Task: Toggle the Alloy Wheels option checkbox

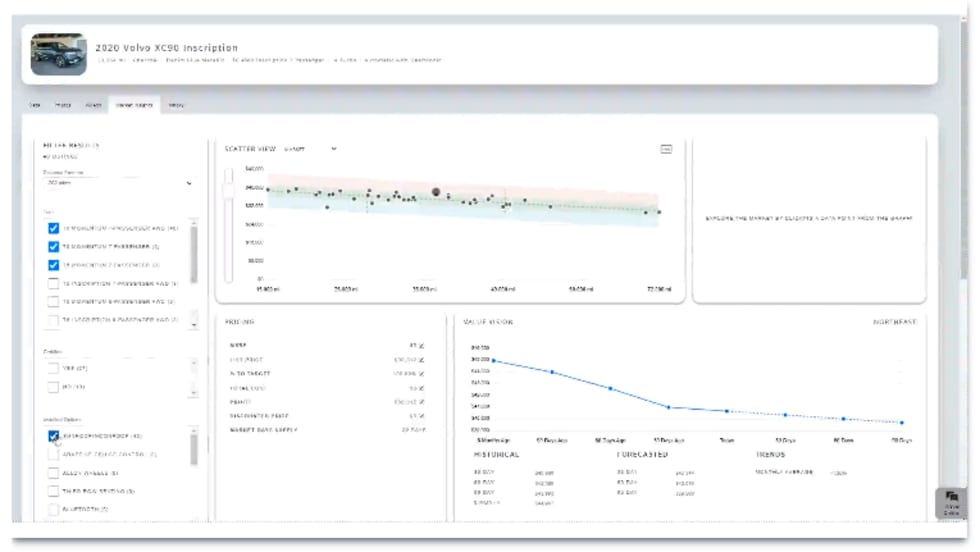Action: point(54,473)
